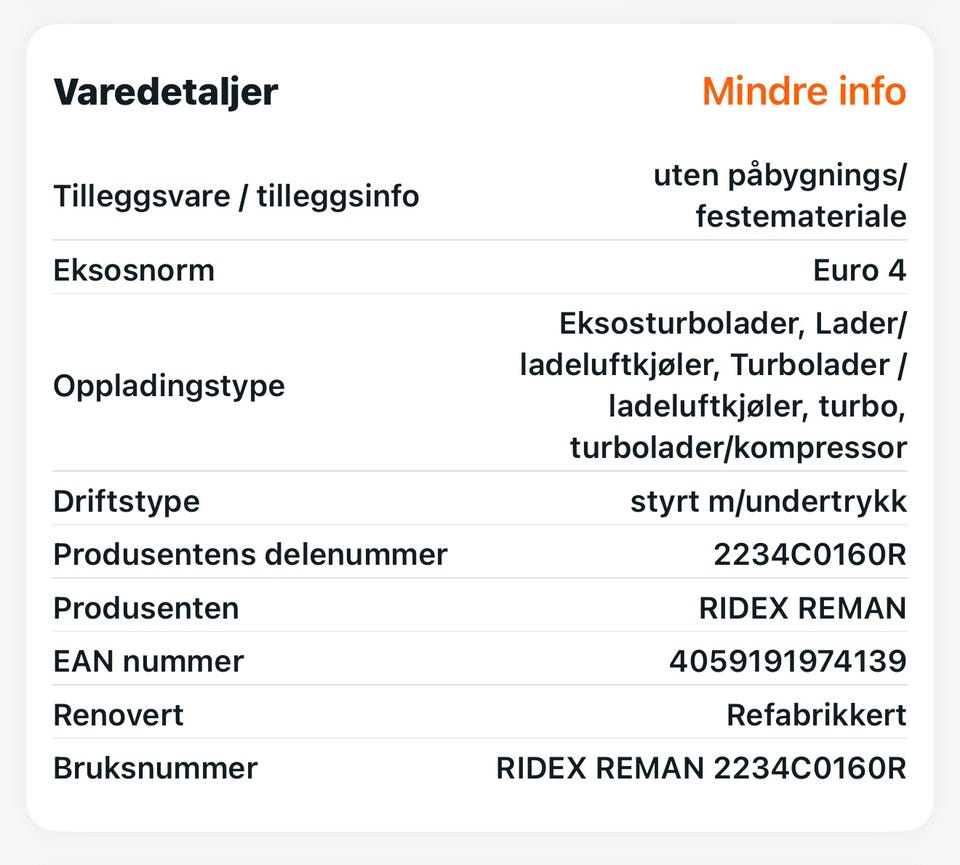Select the Tilleggsvare / tilleggsinfo label
Image resolution: width=960 pixels, height=865 pixels.
(236, 196)
